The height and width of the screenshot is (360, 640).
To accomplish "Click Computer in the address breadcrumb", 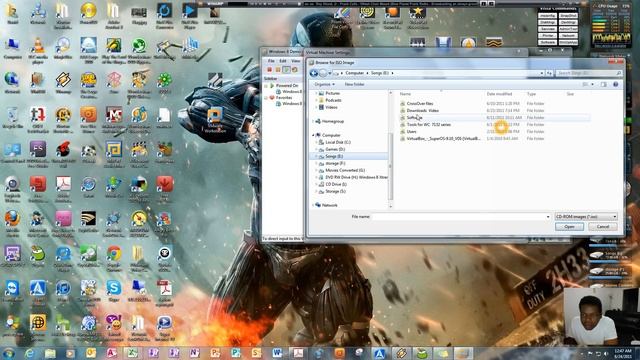I will coord(354,73).
